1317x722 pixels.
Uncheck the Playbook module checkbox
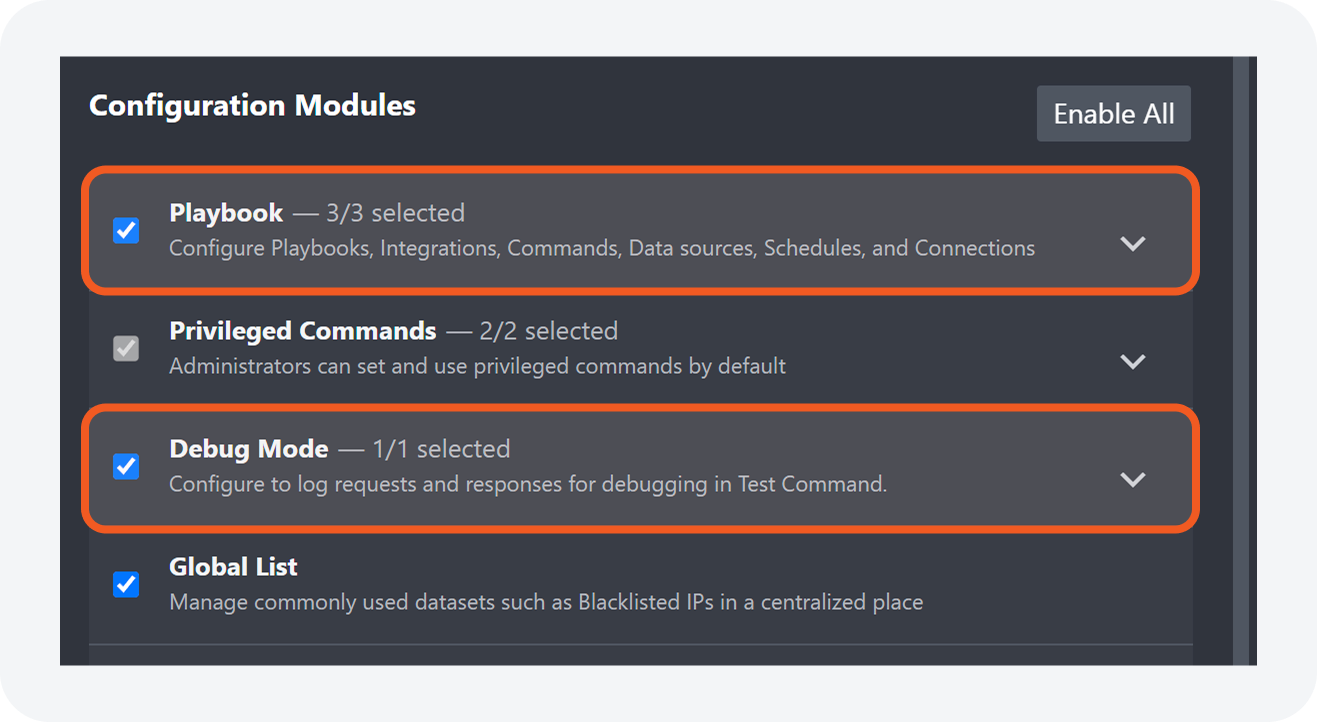tap(126, 231)
